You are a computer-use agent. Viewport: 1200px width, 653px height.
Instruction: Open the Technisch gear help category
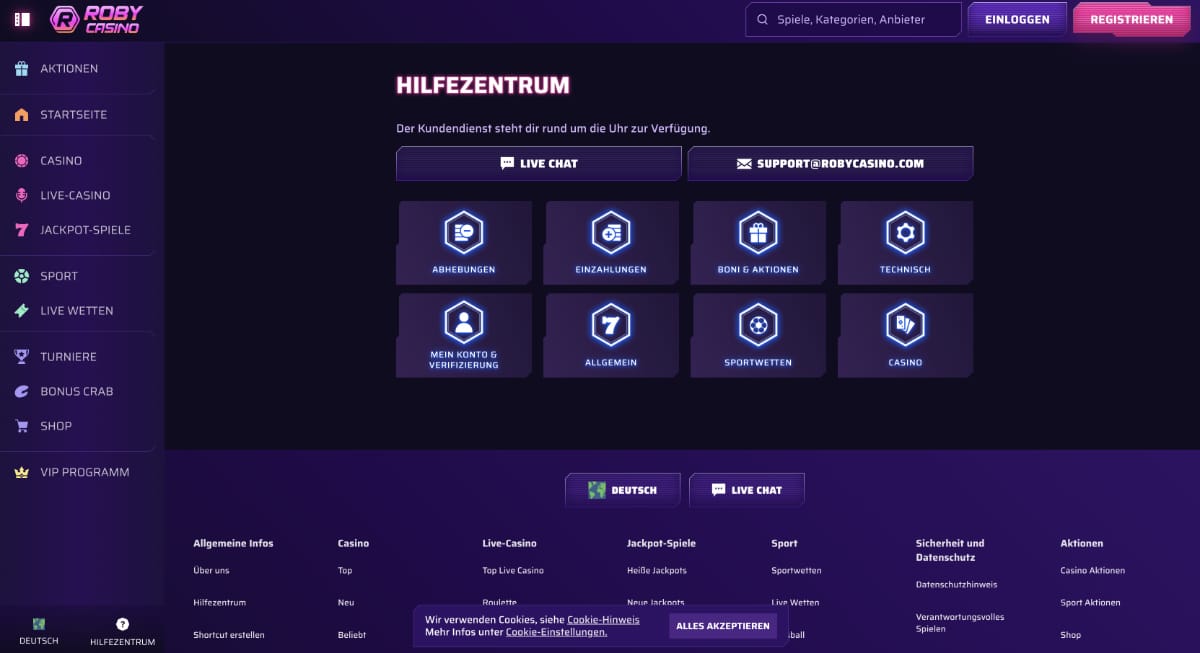pyautogui.click(x=905, y=243)
